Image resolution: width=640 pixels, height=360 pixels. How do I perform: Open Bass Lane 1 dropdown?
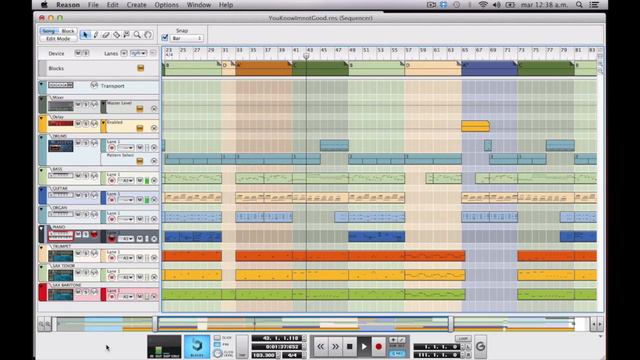pos(126,180)
